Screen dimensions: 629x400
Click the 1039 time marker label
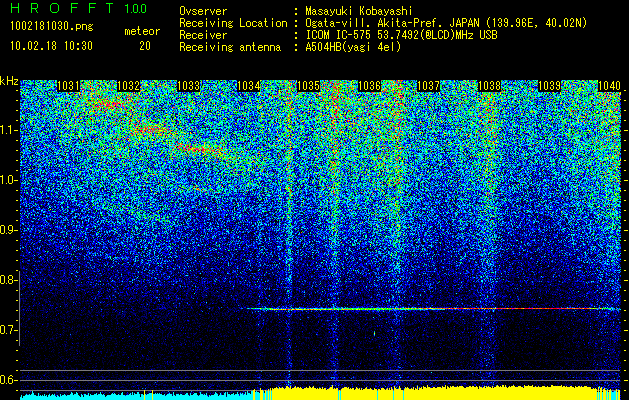[x=549, y=86]
